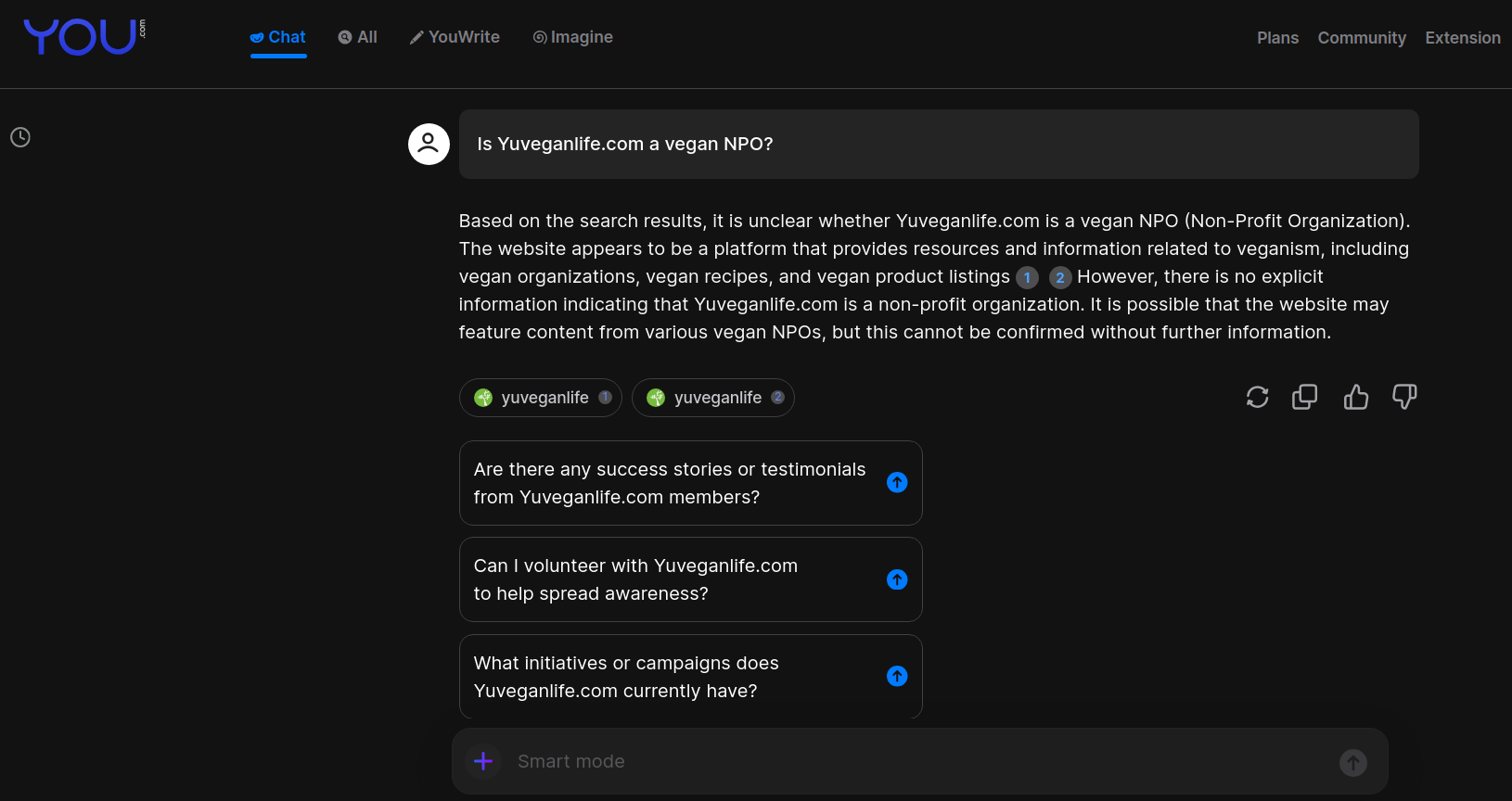Click the user avatar icon

point(429,144)
